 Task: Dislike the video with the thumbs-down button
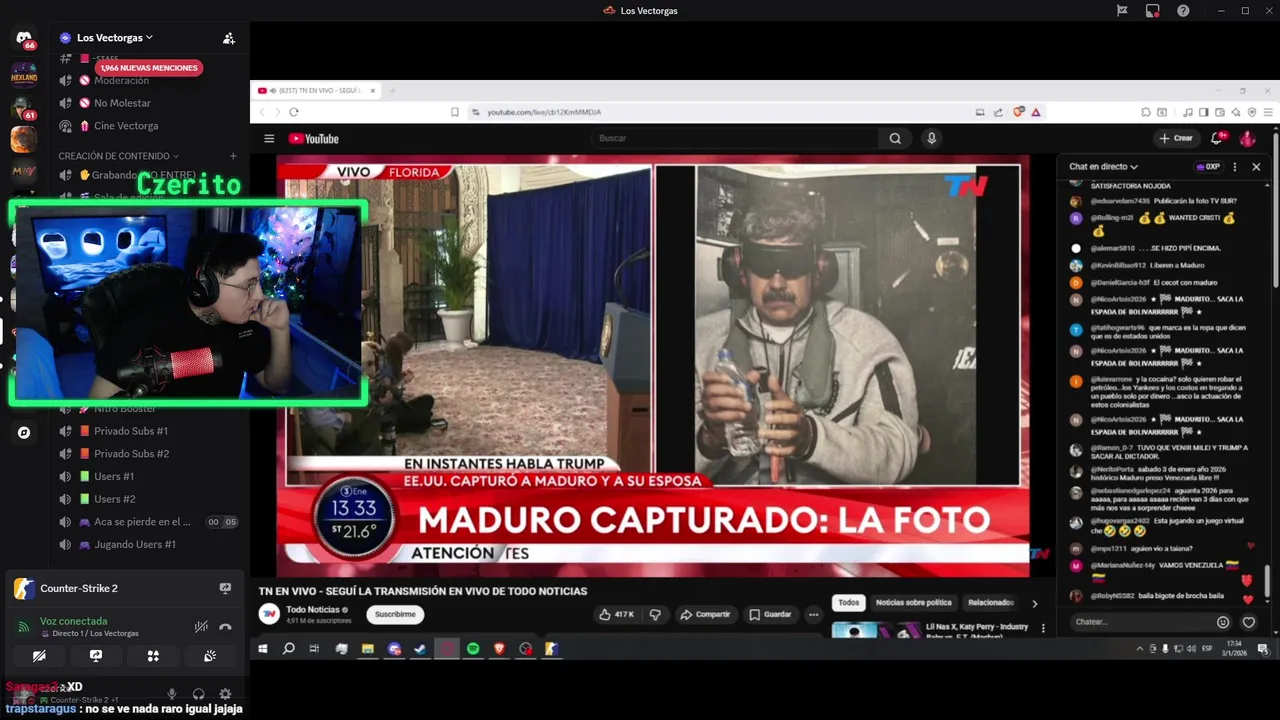click(655, 614)
